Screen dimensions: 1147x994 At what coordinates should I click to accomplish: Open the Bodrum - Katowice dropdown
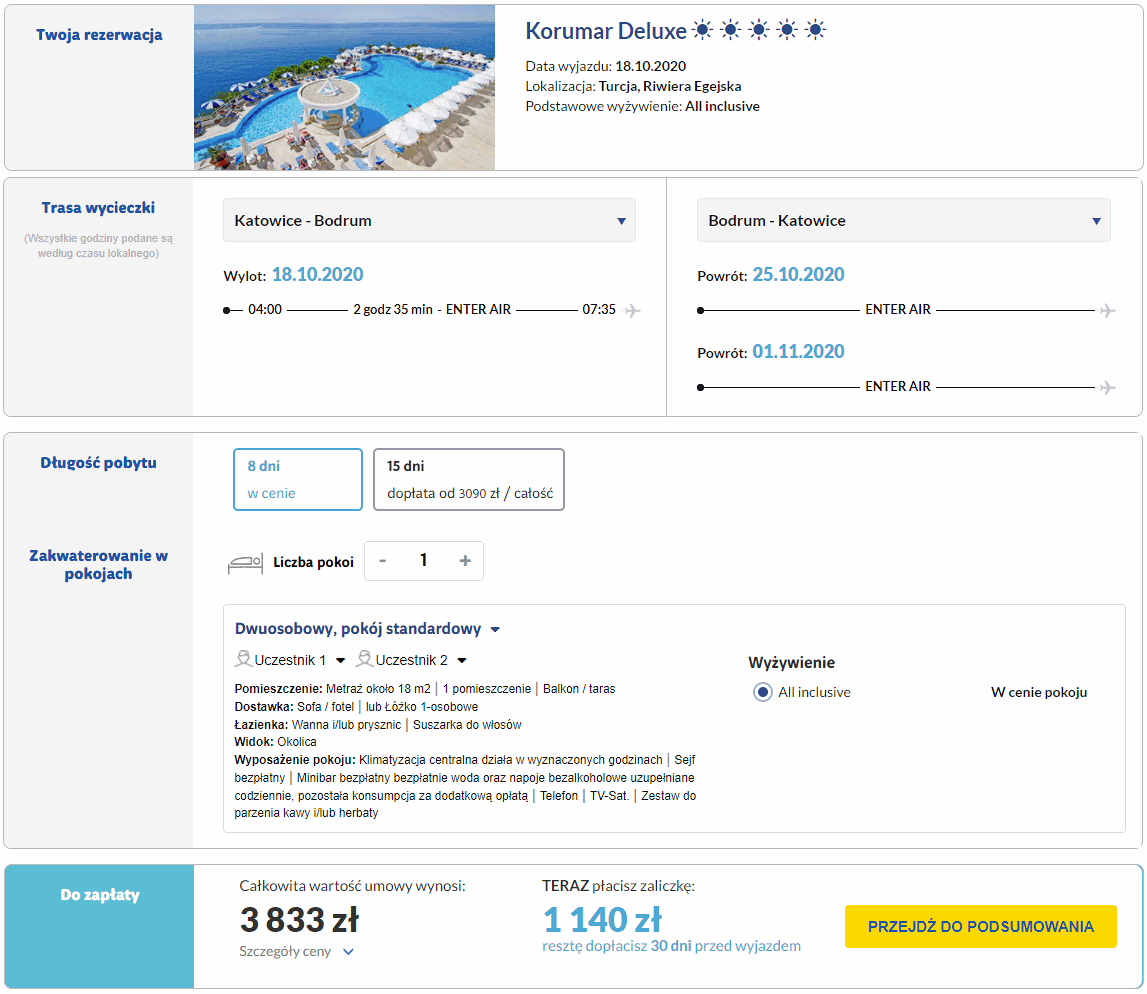tap(903, 221)
